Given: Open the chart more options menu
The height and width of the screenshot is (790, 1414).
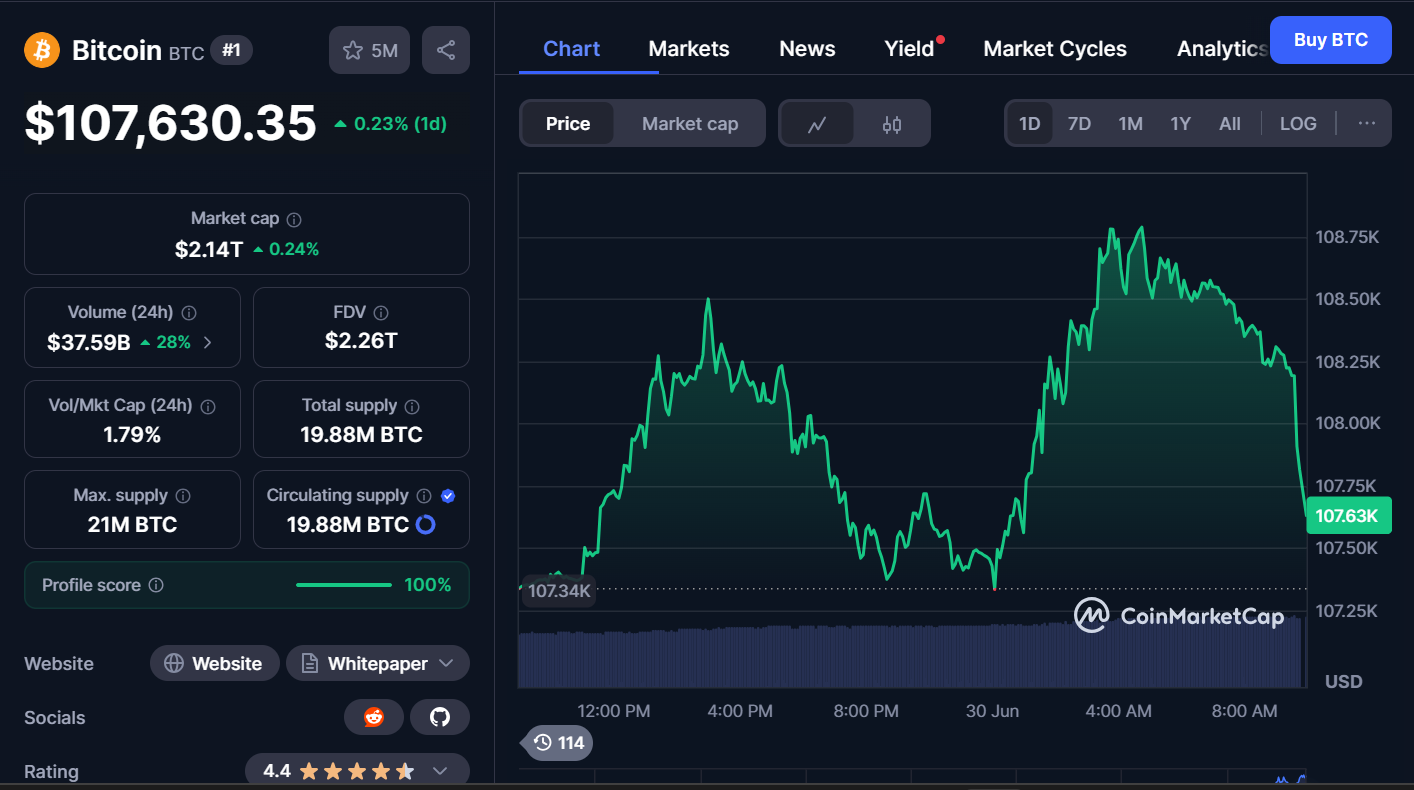Looking at the screenshot, I should [1367, 124].
